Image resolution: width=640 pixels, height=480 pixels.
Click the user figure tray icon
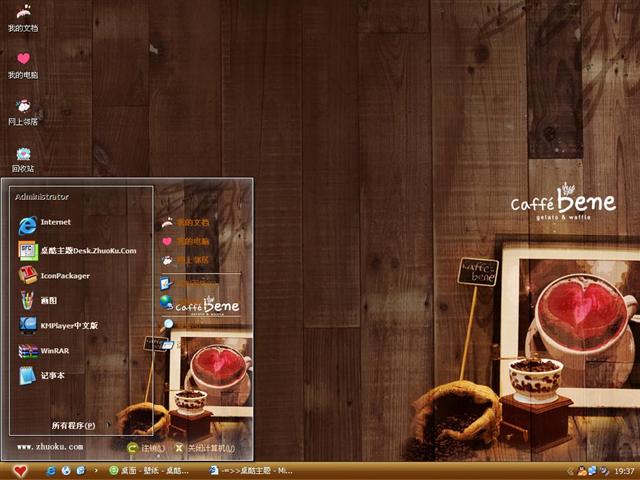pos(582,471)
